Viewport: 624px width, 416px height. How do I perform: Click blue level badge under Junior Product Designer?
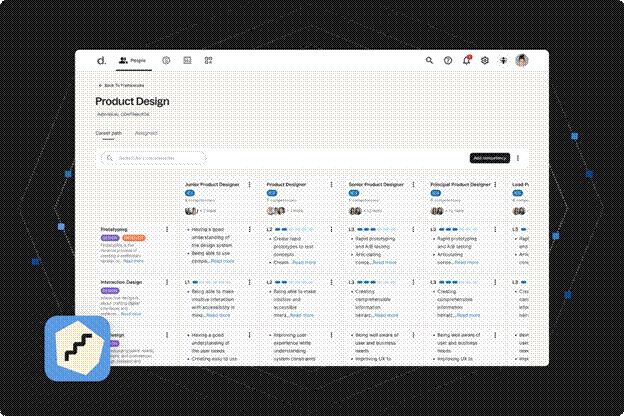(190, 193)
